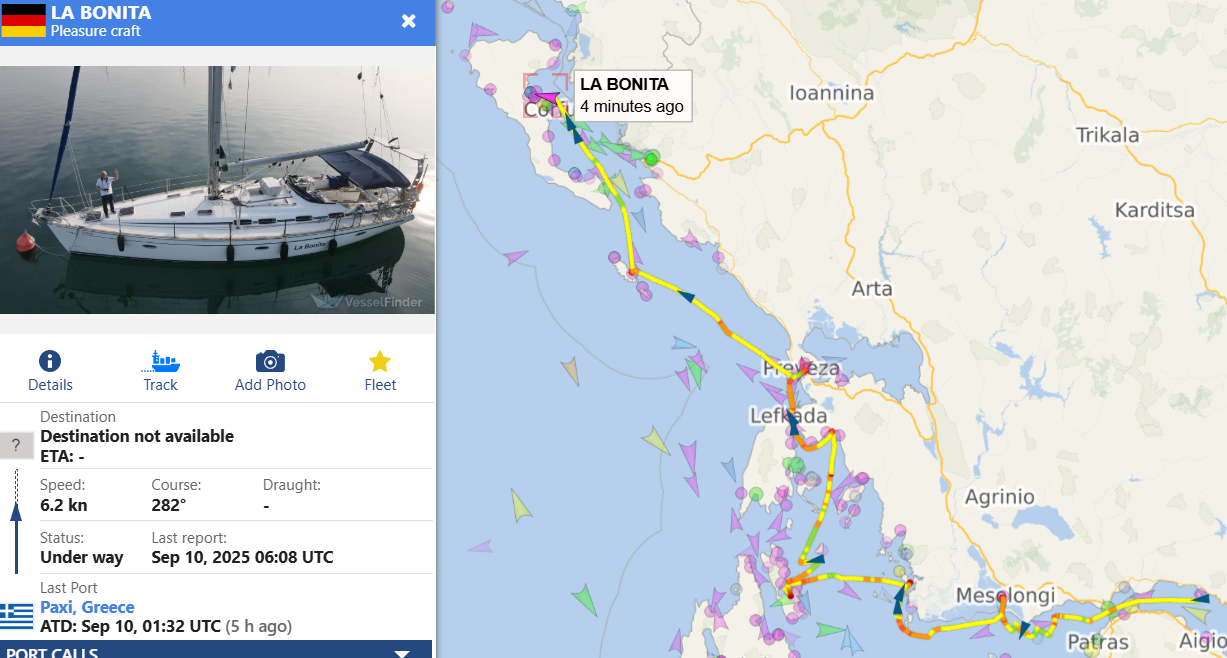Click the Add Photo camera icon
The image size is (1227, 658).
point(270,362)
